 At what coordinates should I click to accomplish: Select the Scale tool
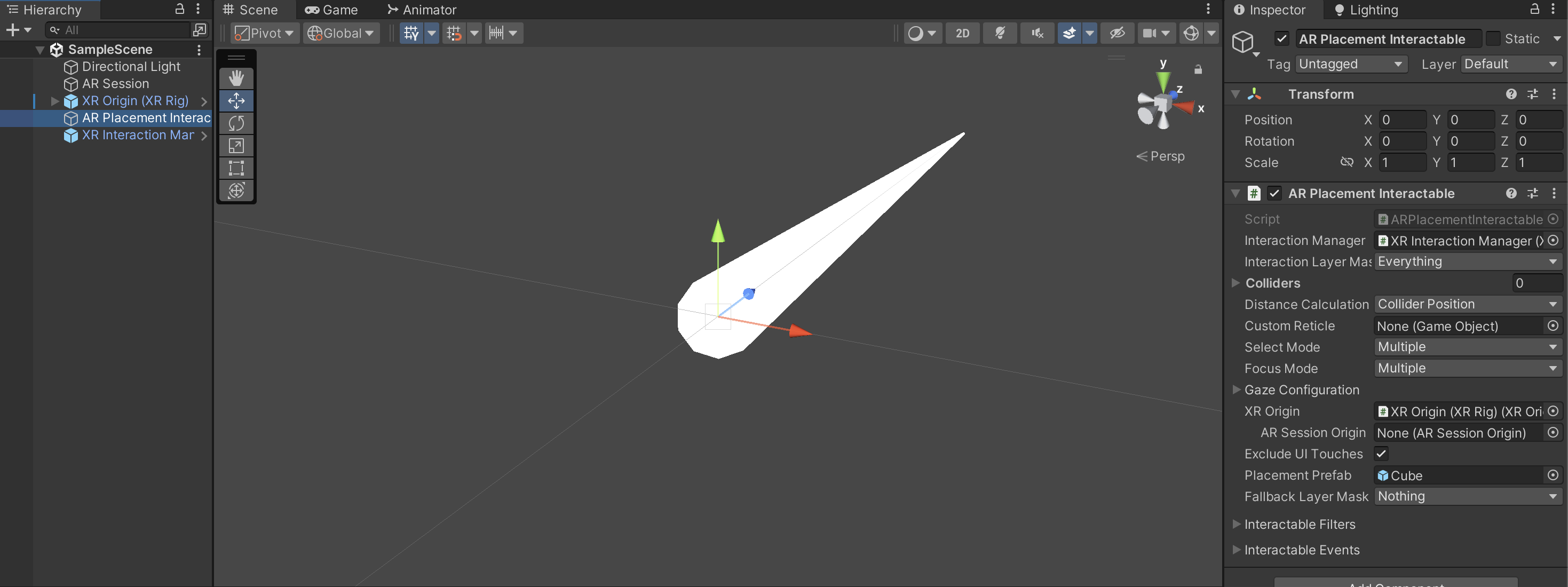tap(236, 146)
